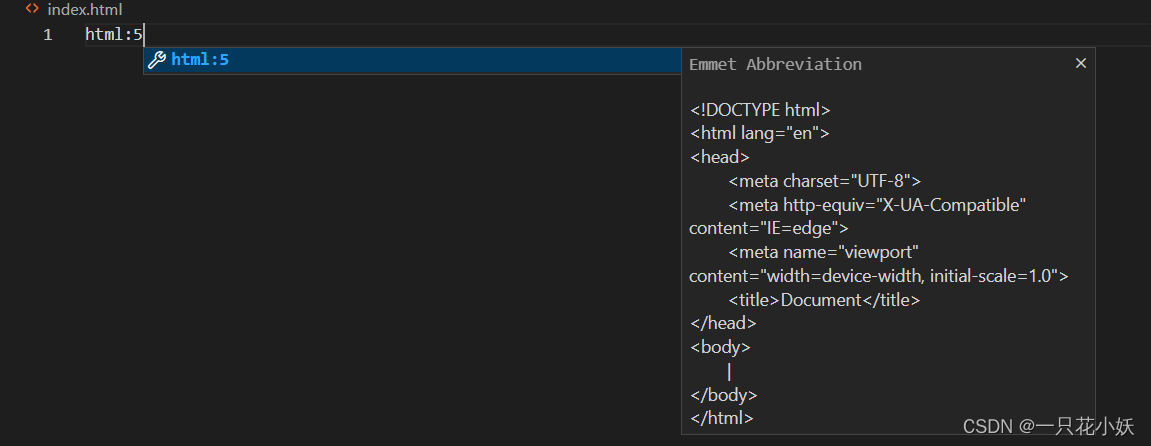Click the CSDN watermark text

[x=1048, y=427]
